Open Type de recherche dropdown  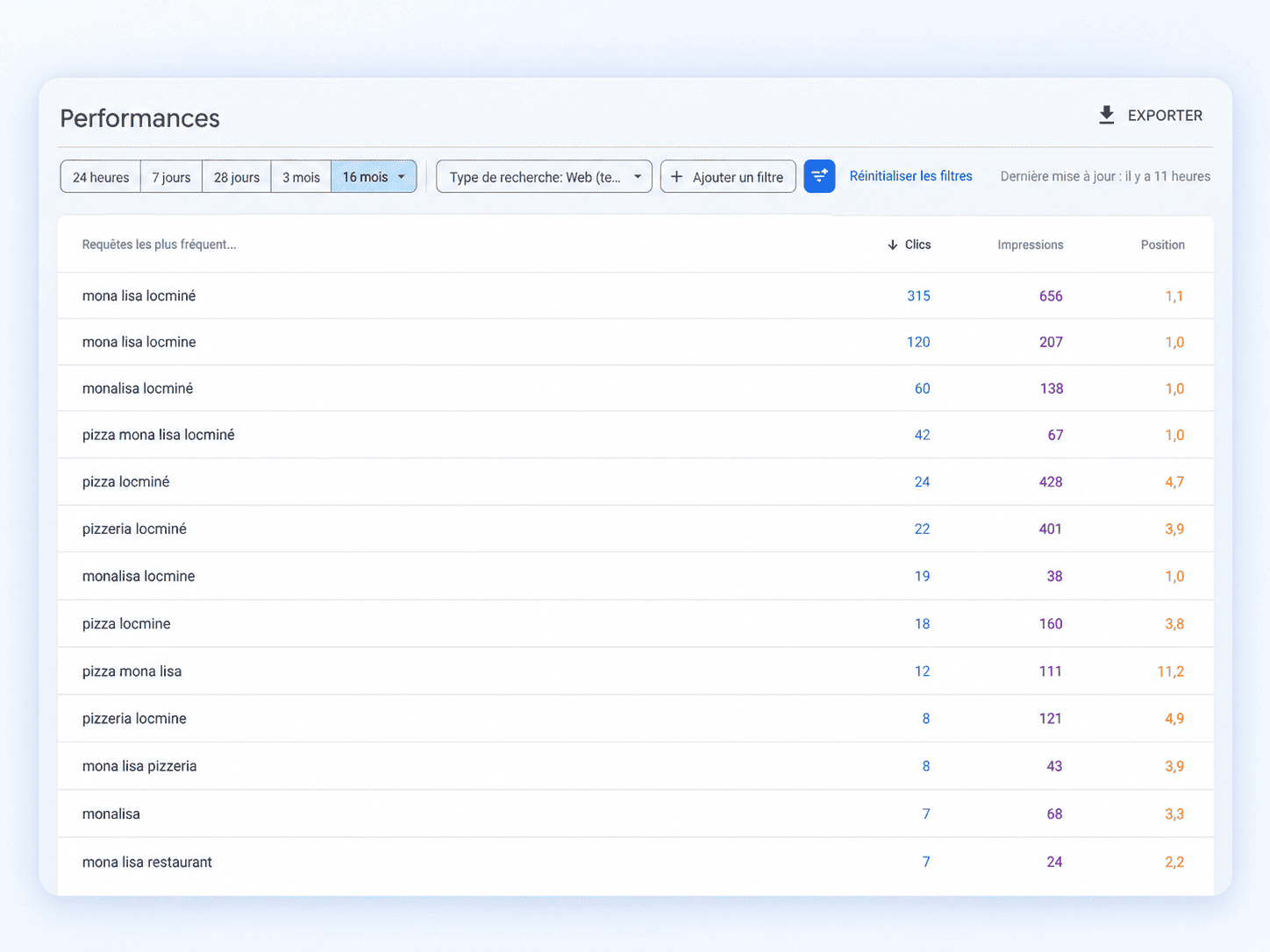(544, 176)
